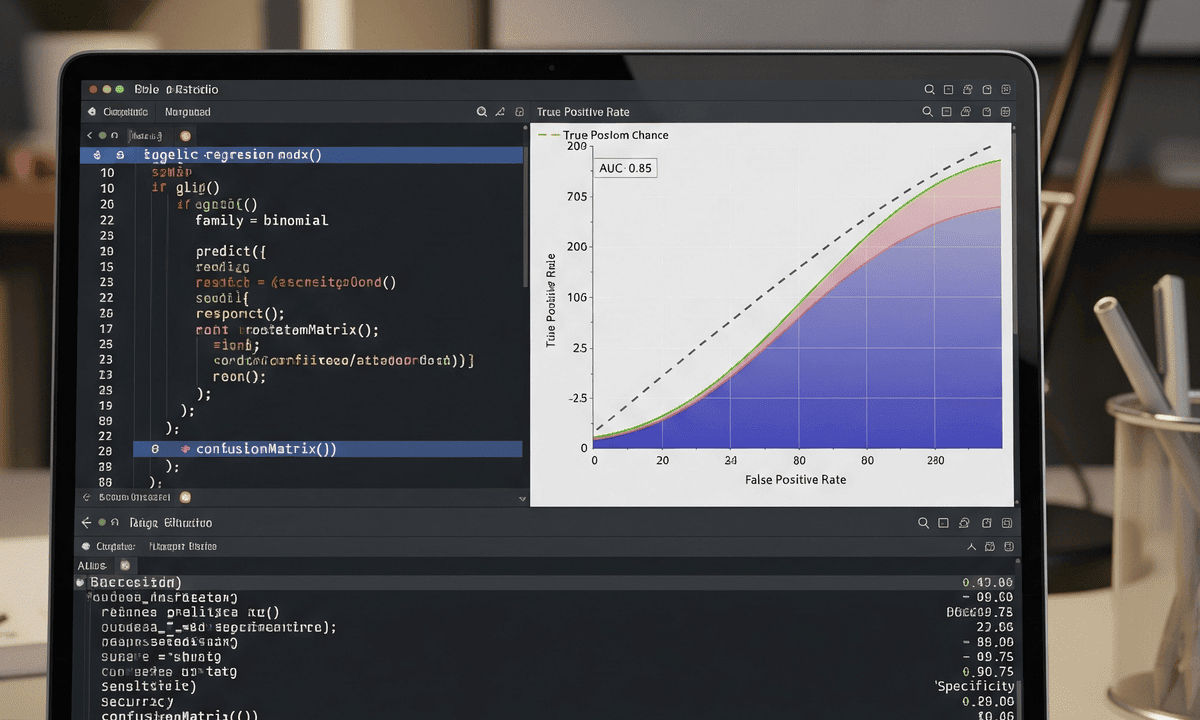Expand the dropdown chevron below the source editor
The height and width of the screenshot is (720, 1200).
click(x=522, y=497)
